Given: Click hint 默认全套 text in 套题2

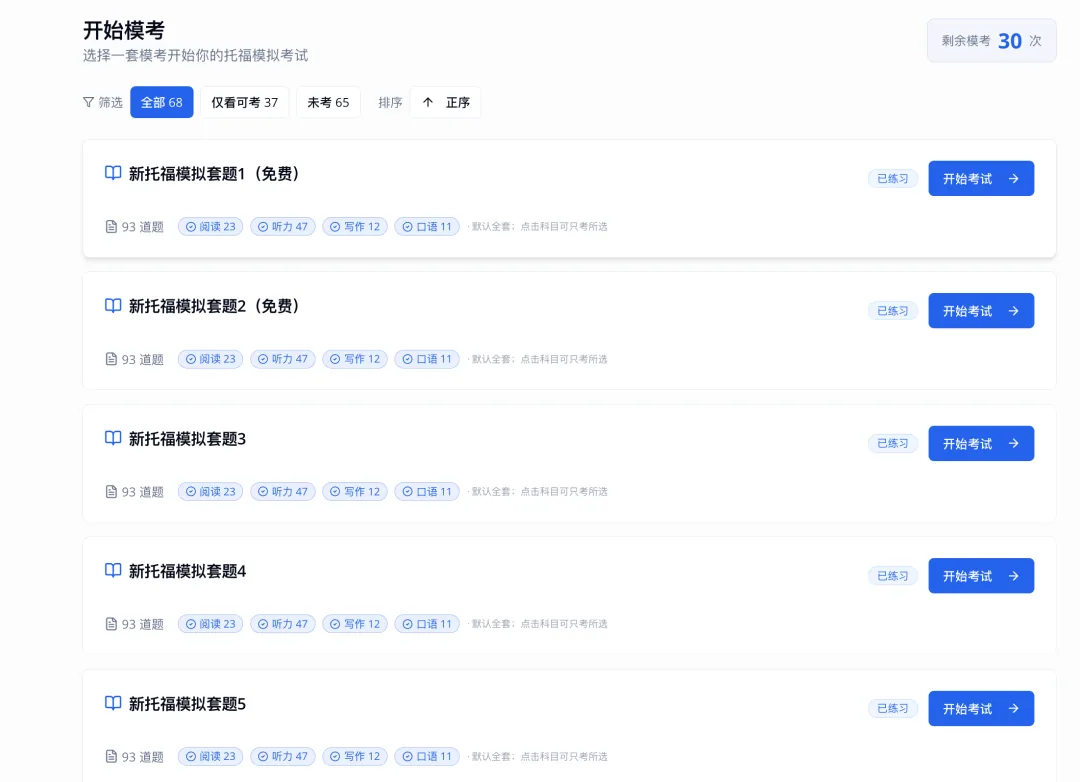Looking at the screenshot, I should [539, 359].
